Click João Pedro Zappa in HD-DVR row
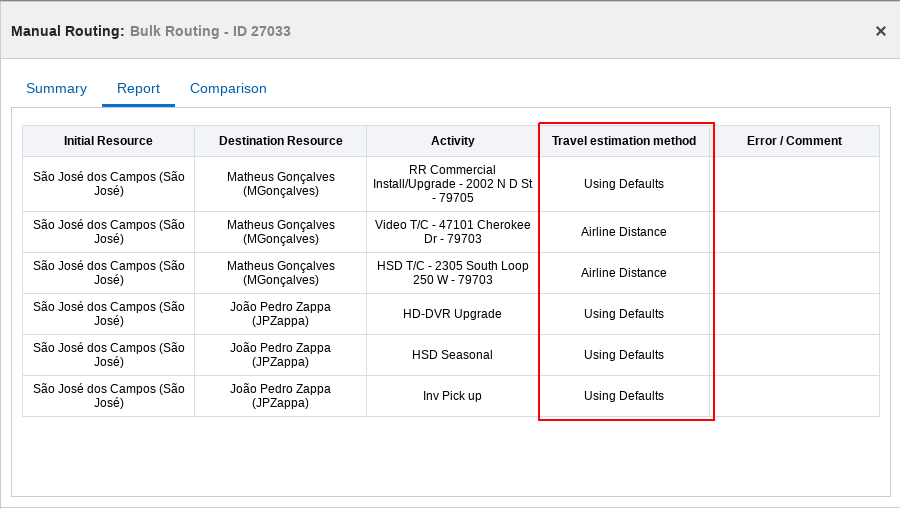The width and height of the screenshot is (900, 508). (280, 314)
